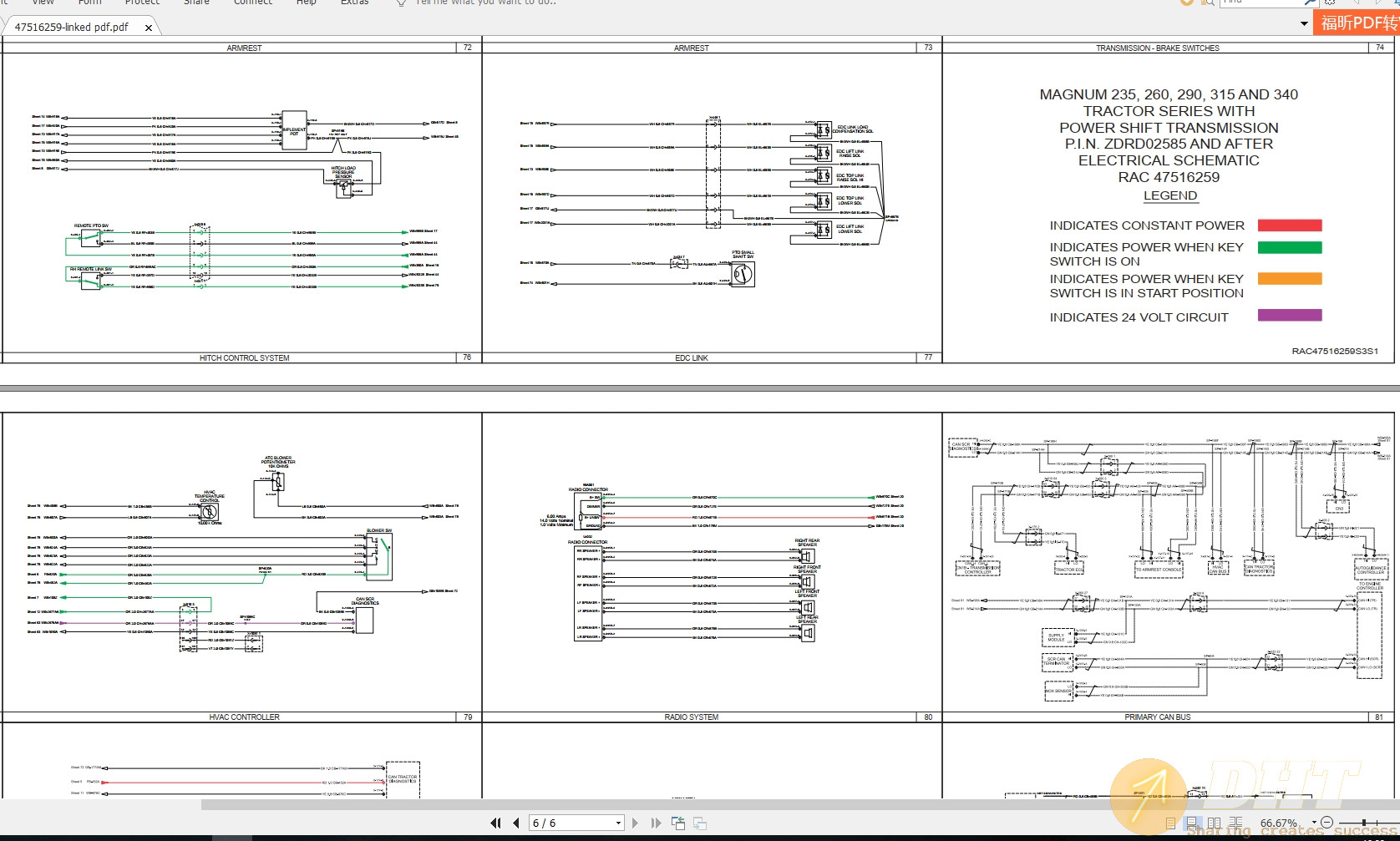Switch to continuous facing view mode
This screenshot has width=1400, height=841.
point(1236,823)
